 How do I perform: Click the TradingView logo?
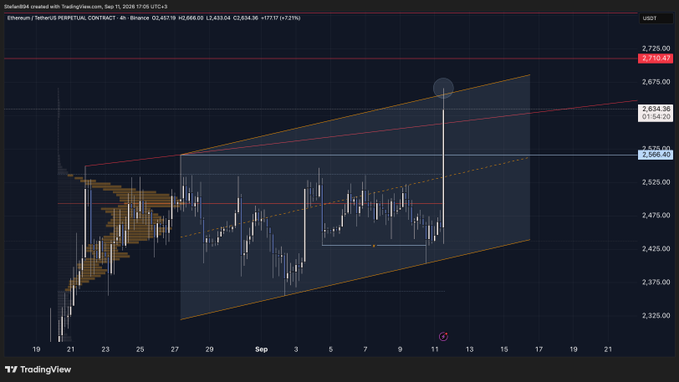[38, 369]
